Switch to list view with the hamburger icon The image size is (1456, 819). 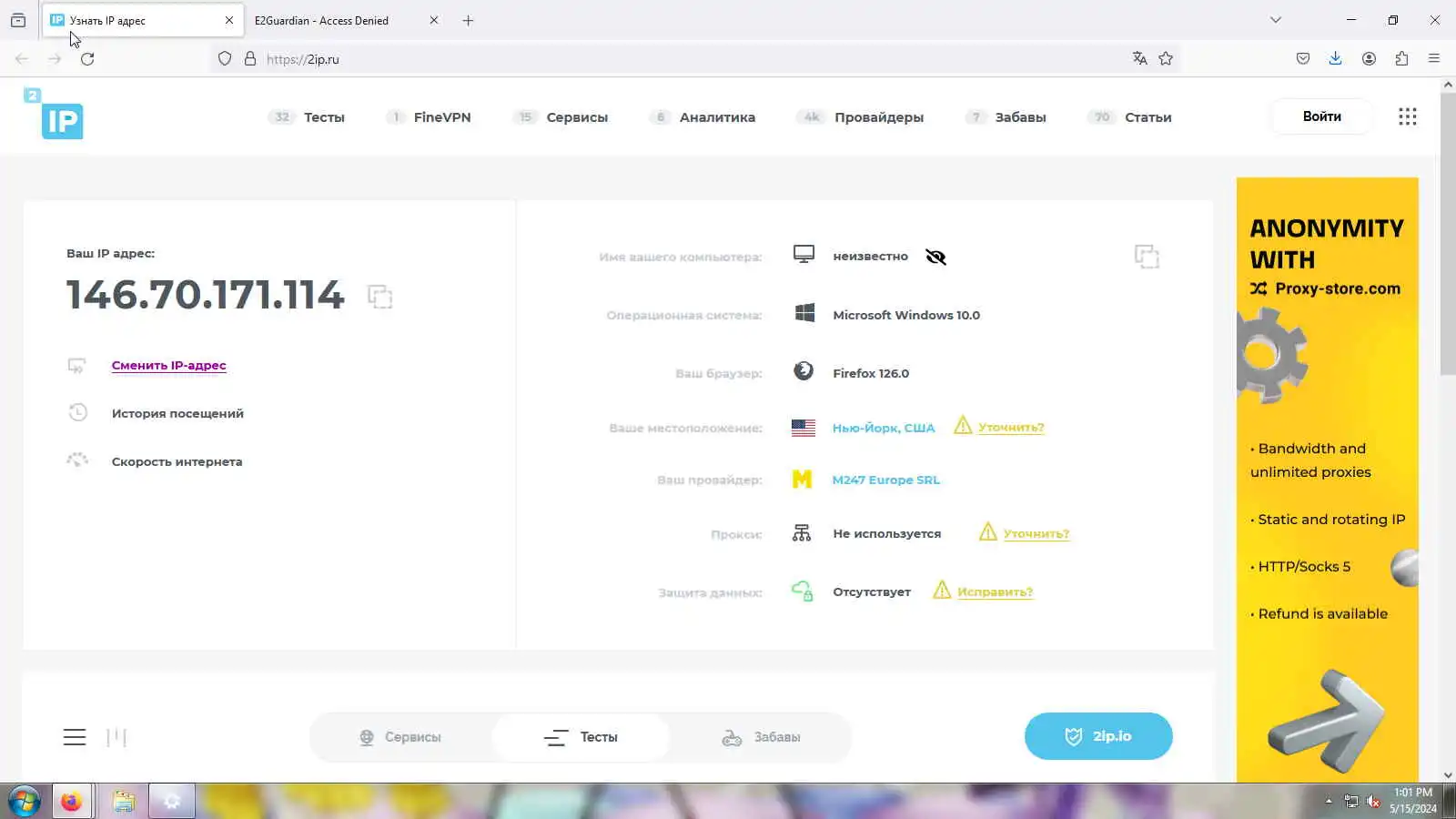pos(75,737)
